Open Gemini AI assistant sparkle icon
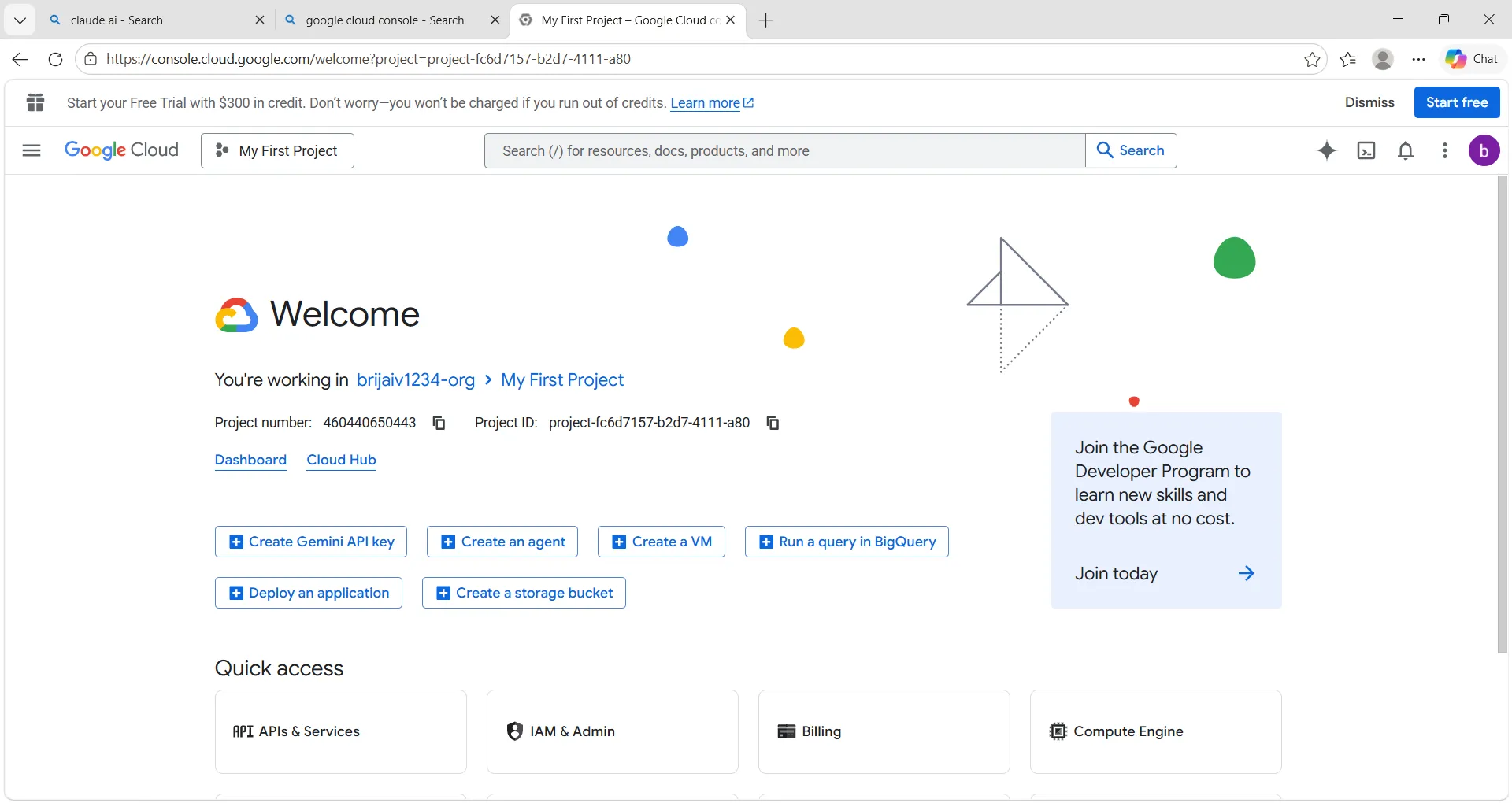1512x803 pixels. coord(1327,150)
